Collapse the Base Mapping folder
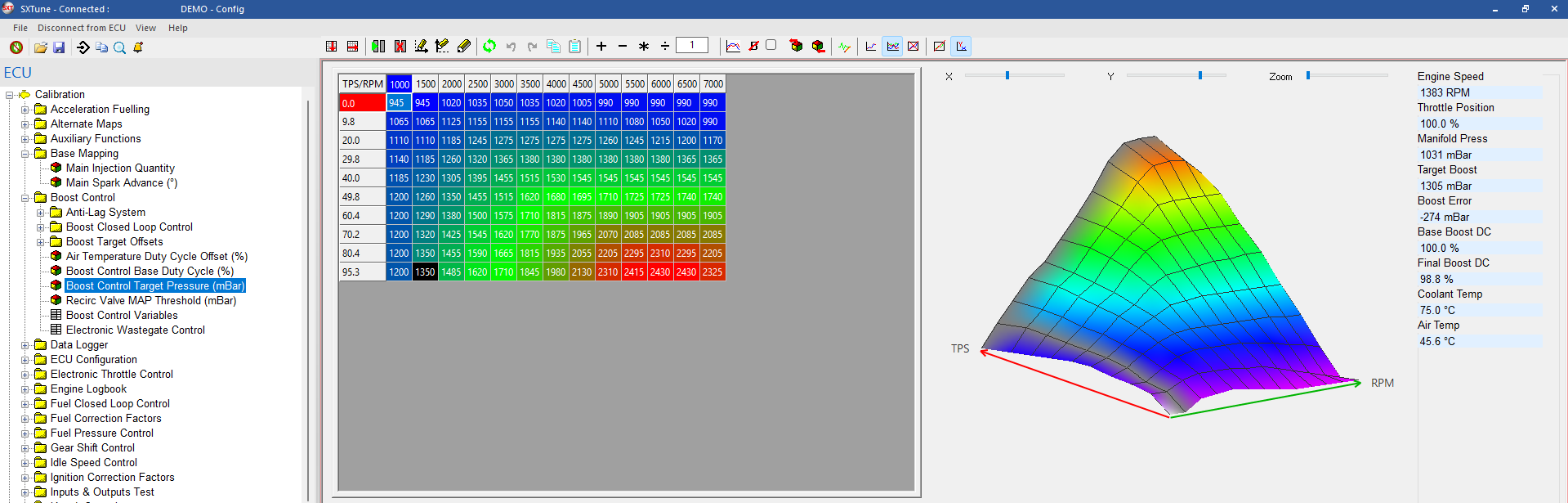Screen dimensions: 1568x503 25,154
